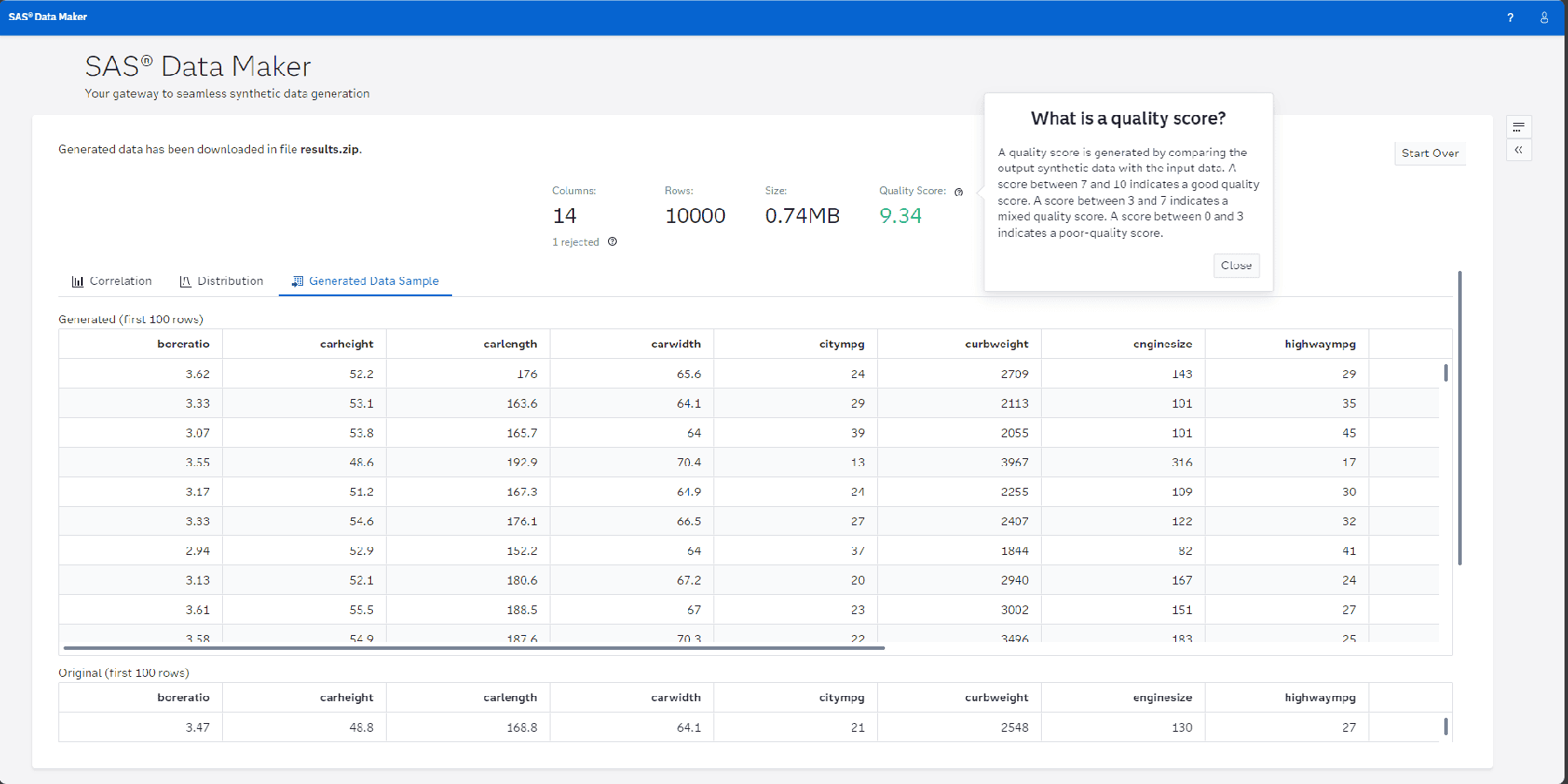Open the table options hamburger icon
Viewport: 1568px width, 784px height.
pos(1518,127)
